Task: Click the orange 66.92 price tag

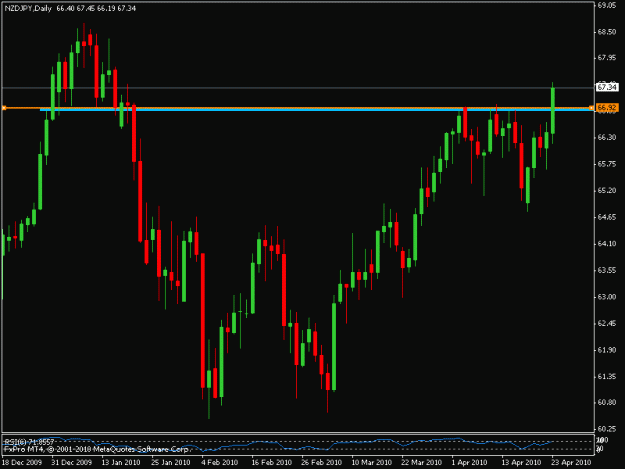Action: click(607, 108)
